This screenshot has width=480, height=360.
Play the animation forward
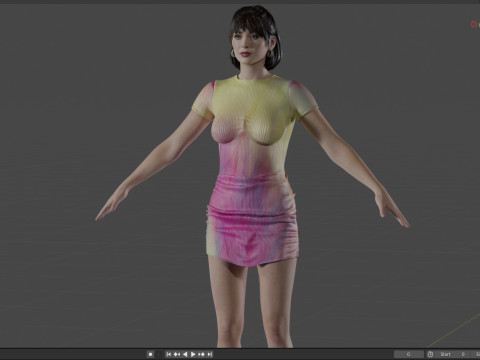[193, 354]
